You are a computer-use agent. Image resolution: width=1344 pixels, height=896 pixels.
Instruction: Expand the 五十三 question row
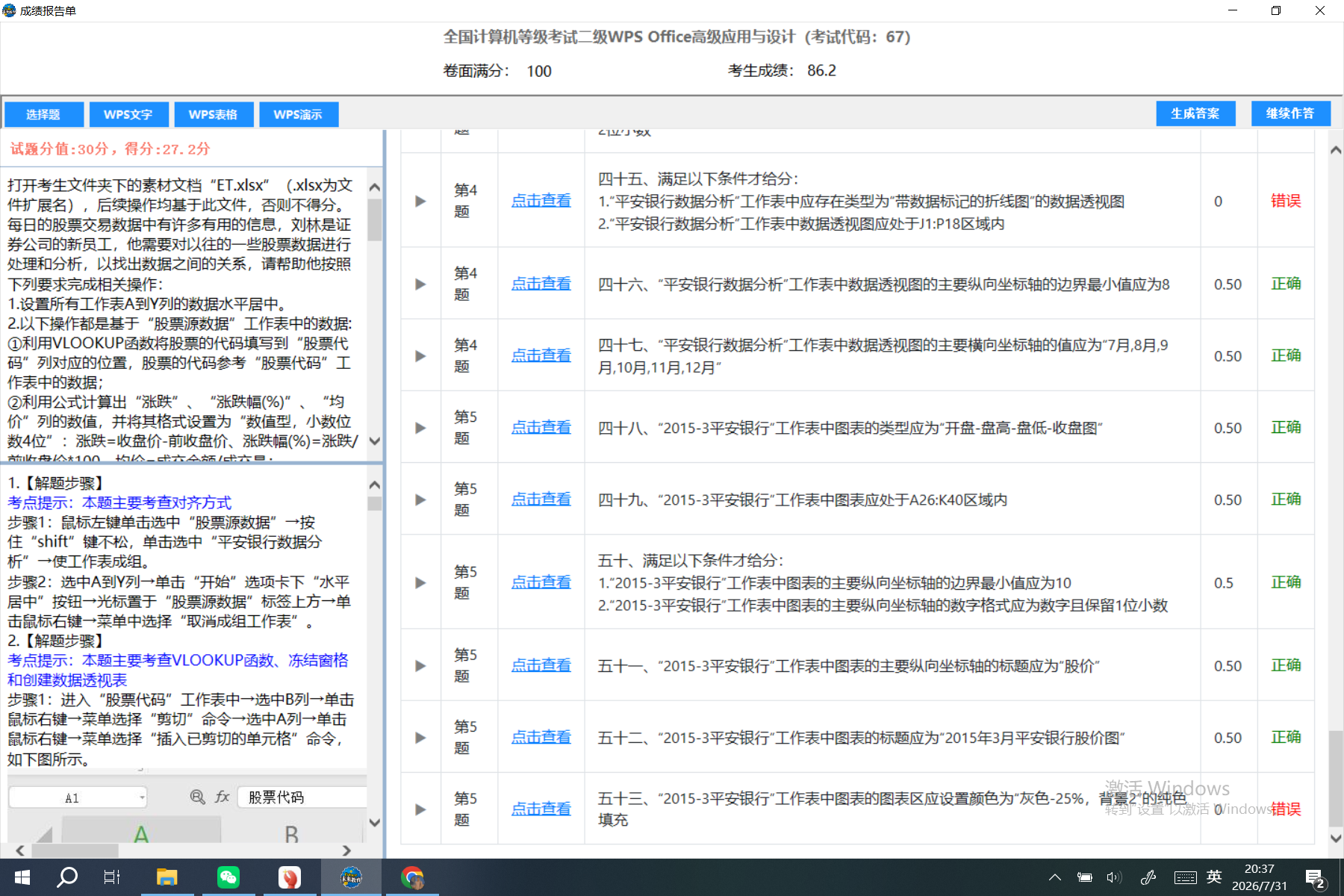click(x=420, y=809)
